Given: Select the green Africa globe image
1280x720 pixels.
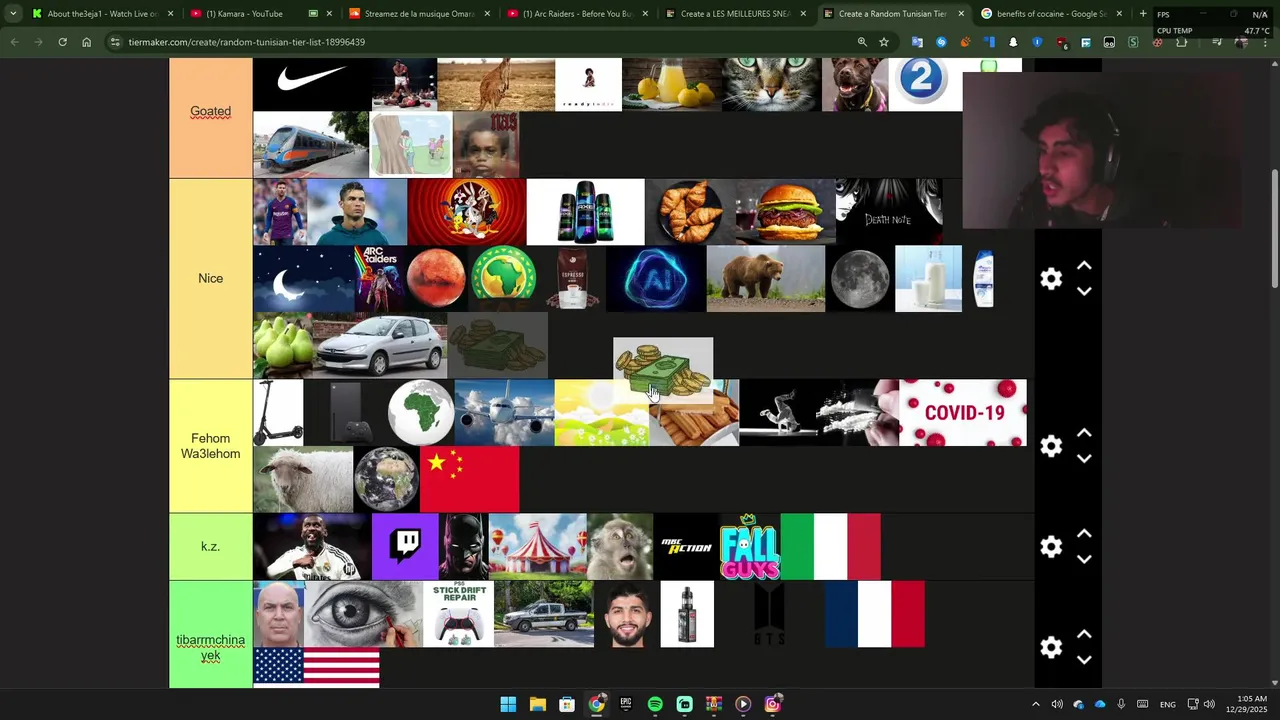Looking at the screenshot, I should [x=420, y=413].
